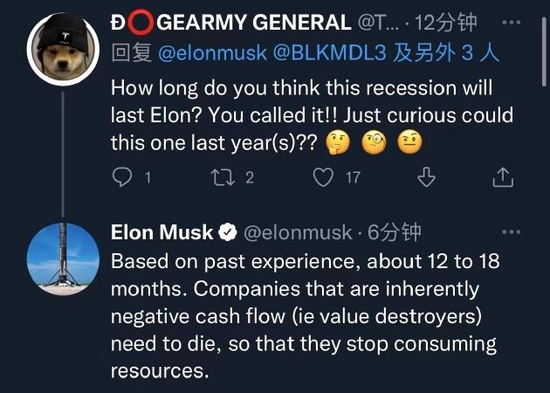This screenshot has width=550, height=393.
Task: Like the tweet with 17 likes
Action: (323, 177)
